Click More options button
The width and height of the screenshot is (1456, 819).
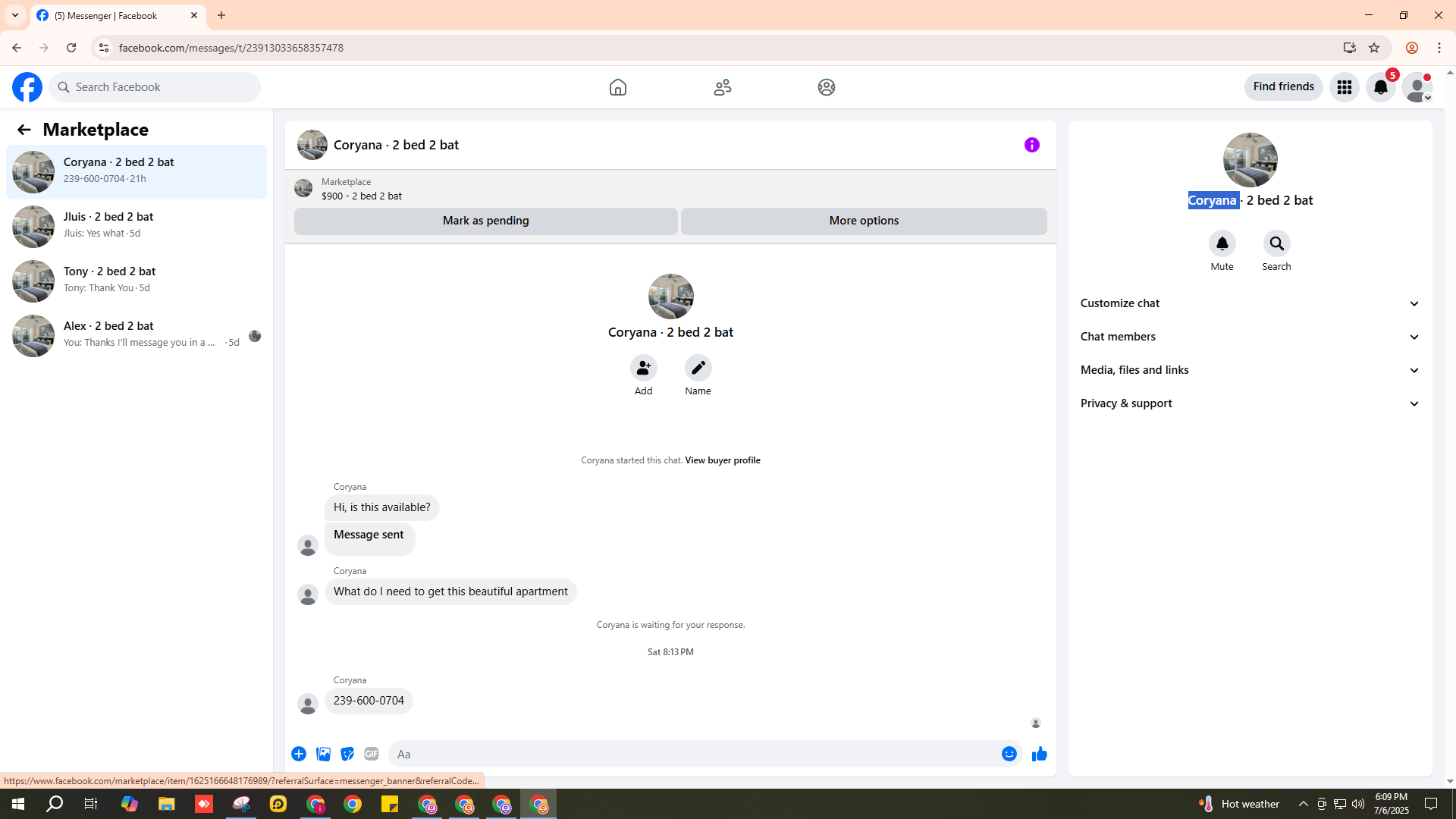coord(864,221)
